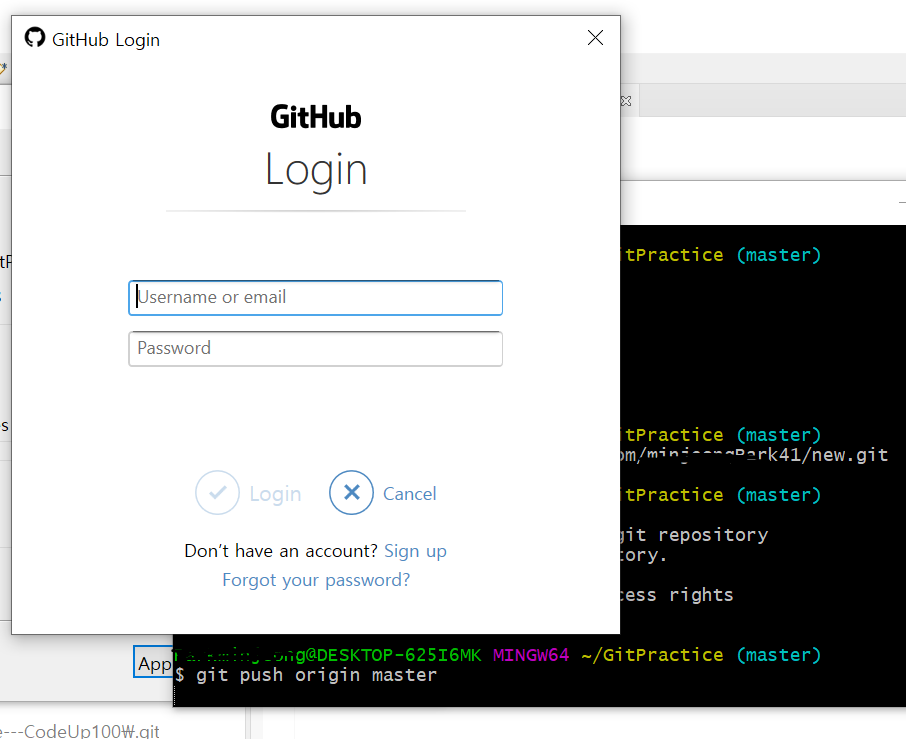Click the Cancel X circle icon

tap(351, 493)
